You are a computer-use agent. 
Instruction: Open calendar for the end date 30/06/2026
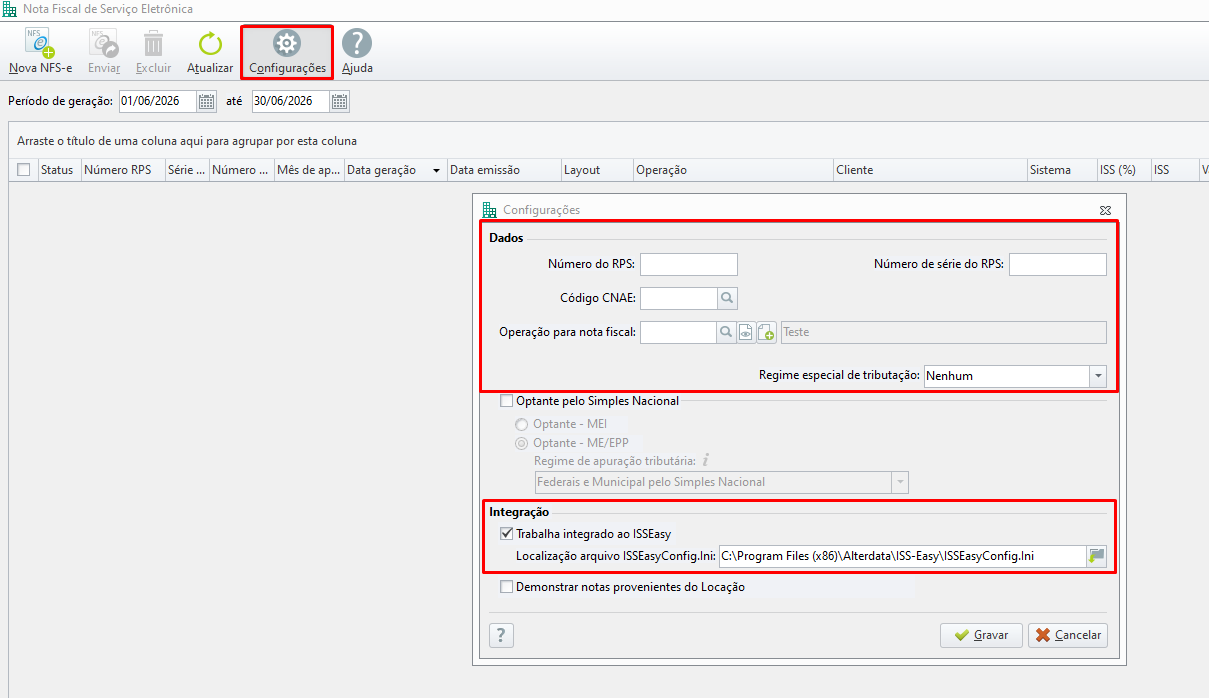point(339,101)
